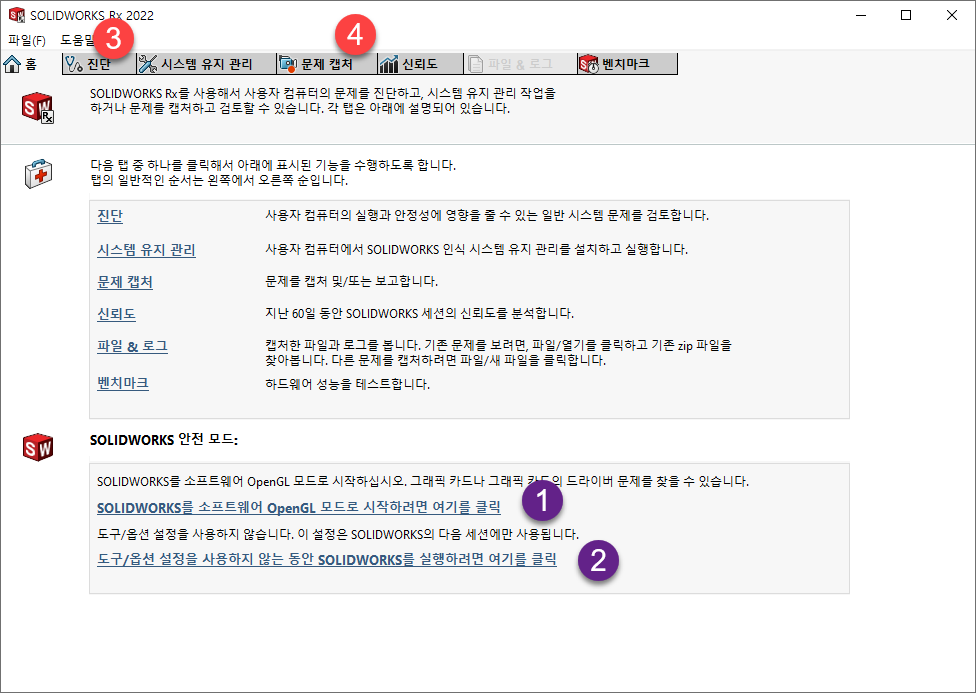Click the SW Rx logo beside the intro text
The width and height of the screenshot is (976, 693).
38,108
